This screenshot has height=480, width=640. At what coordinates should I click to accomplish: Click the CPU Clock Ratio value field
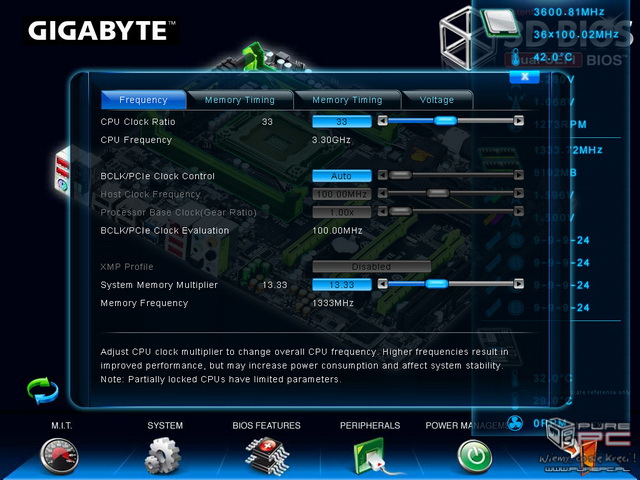pos(342,122)
